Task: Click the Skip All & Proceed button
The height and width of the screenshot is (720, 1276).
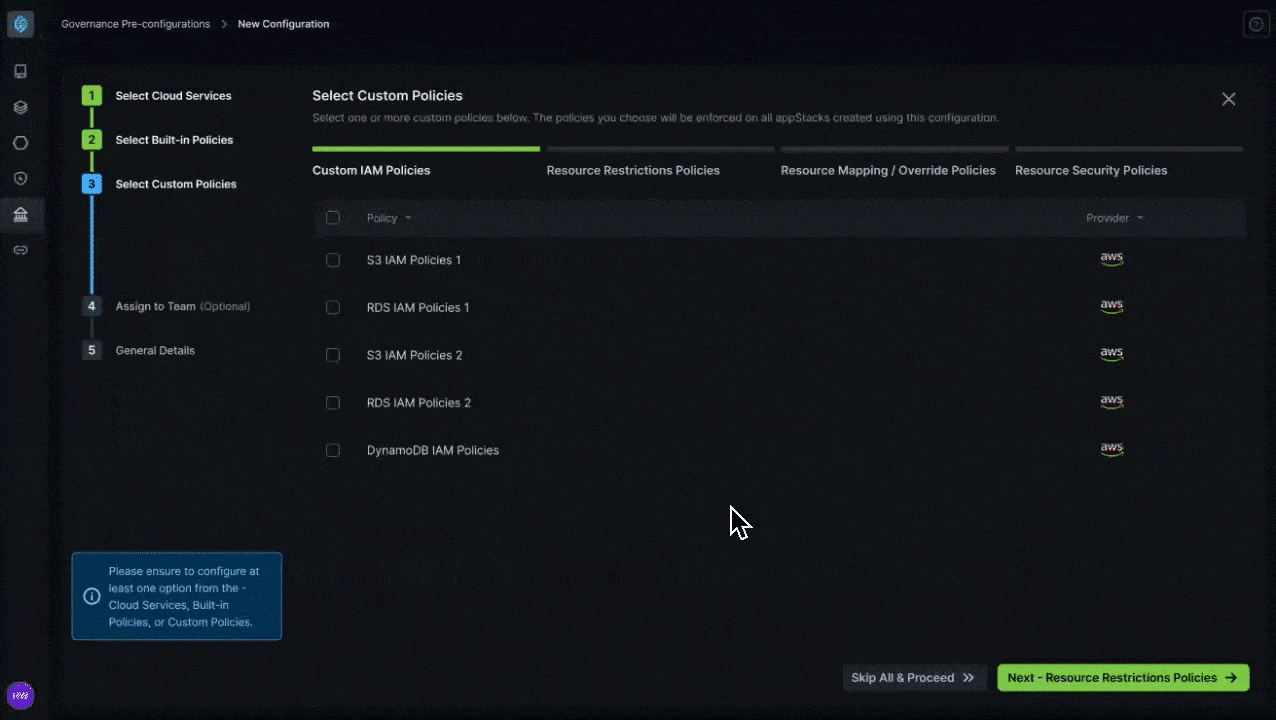Action: 912,677
